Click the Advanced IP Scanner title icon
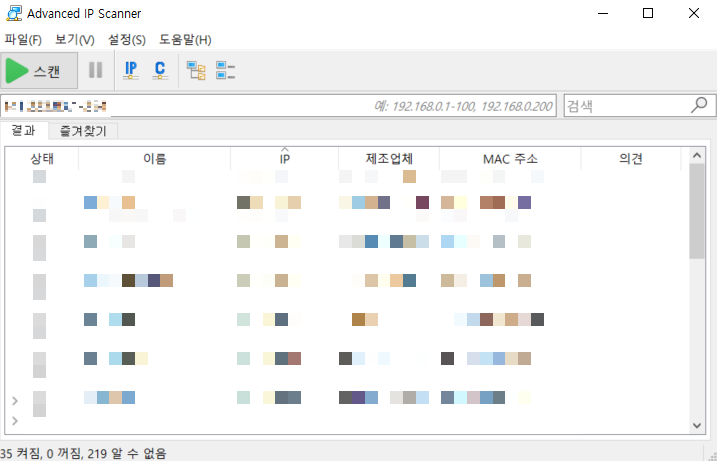The height and width of the screenshot is (461, 717). (14, 13)
